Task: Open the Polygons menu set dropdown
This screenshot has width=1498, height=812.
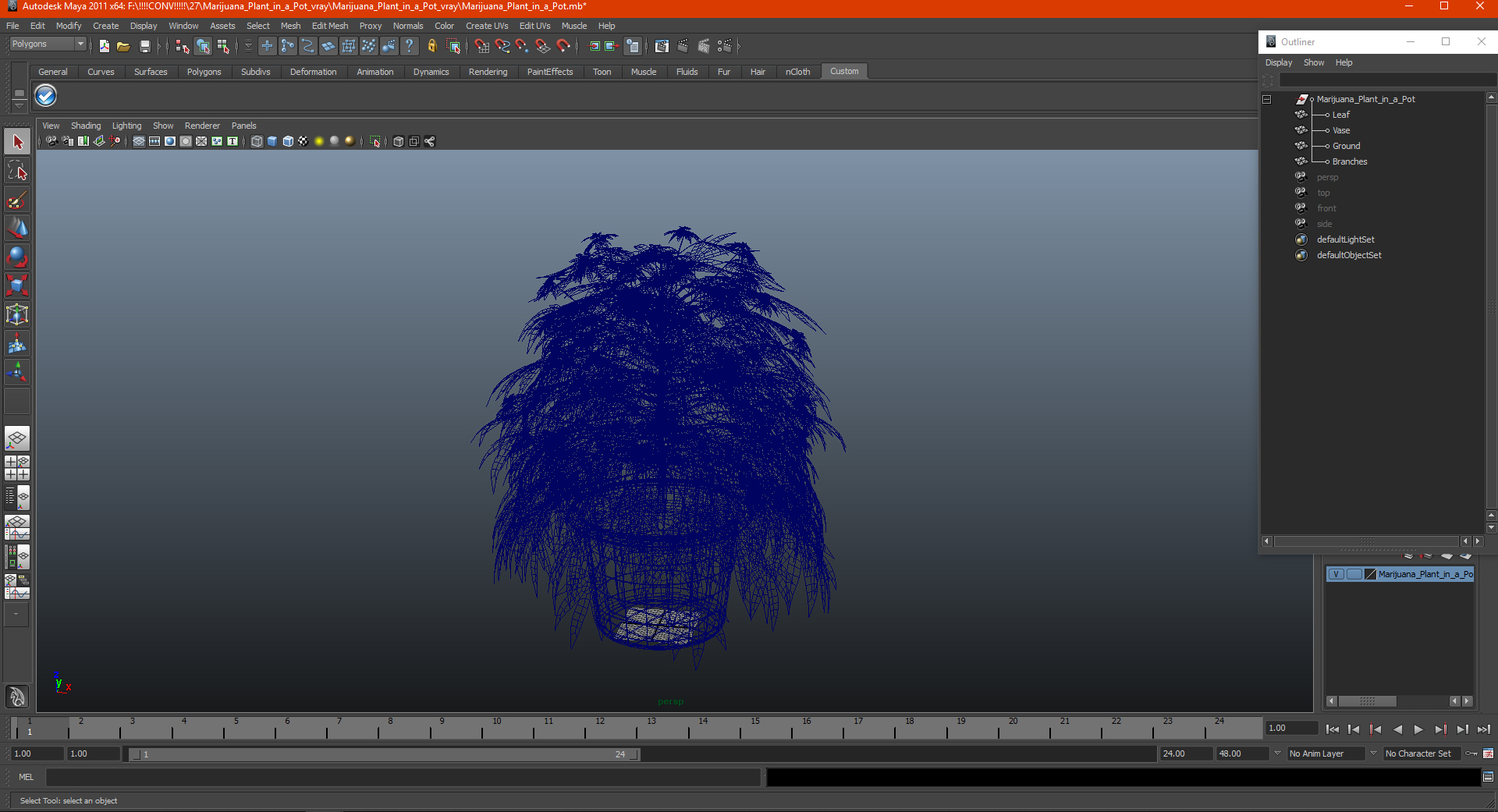Action: (47, 44)
